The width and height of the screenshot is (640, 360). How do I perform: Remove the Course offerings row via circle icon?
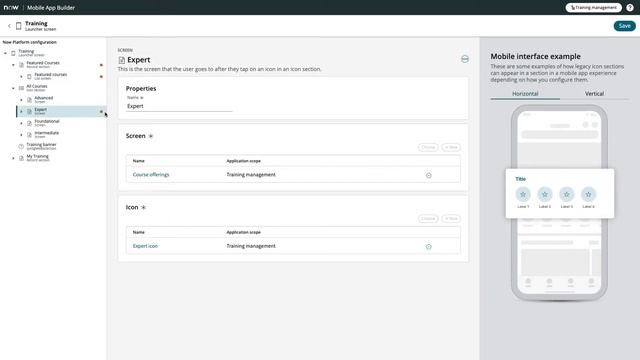429,175
